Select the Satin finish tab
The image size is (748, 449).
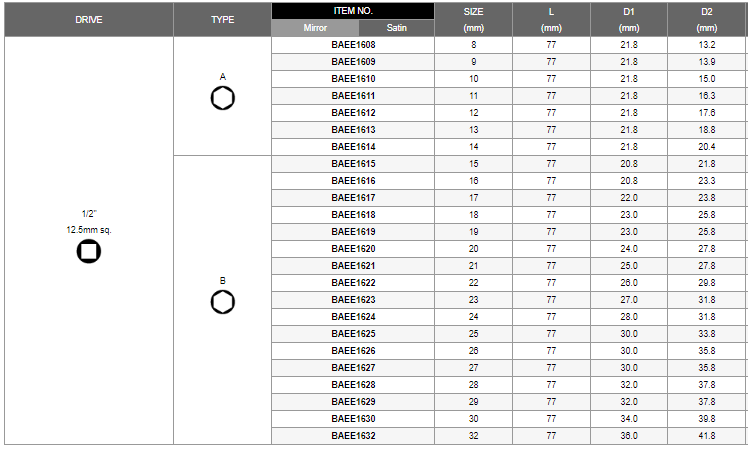pos(396,28)
